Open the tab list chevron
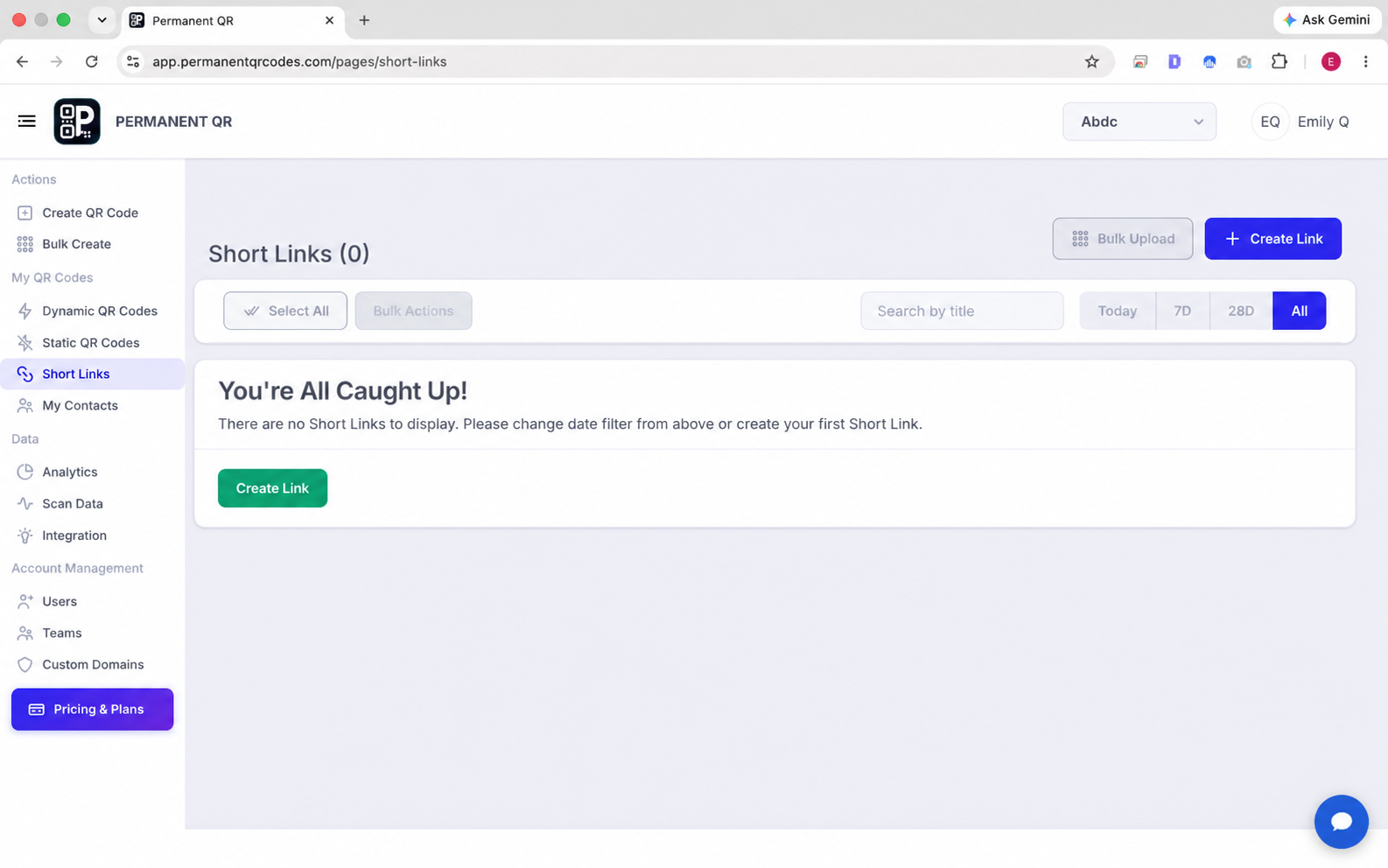Viewport: 1388px width, 868px height. pyautogui.click(x=102, y=20)
